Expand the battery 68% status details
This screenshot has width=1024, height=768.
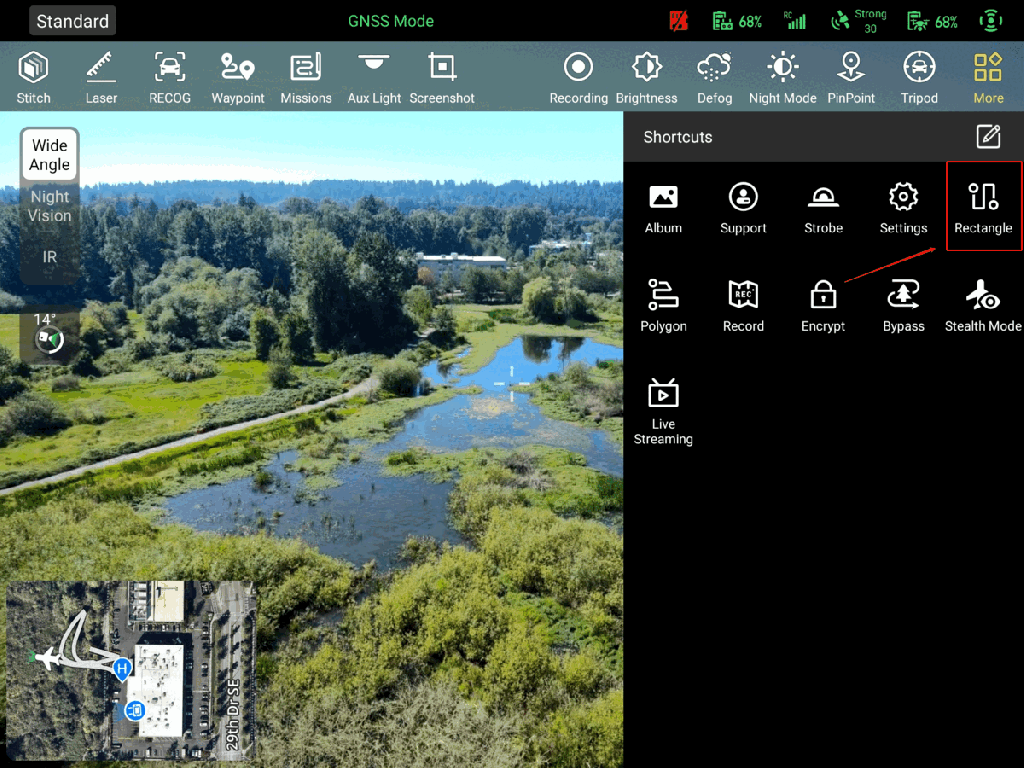click(x=737, y=21)
